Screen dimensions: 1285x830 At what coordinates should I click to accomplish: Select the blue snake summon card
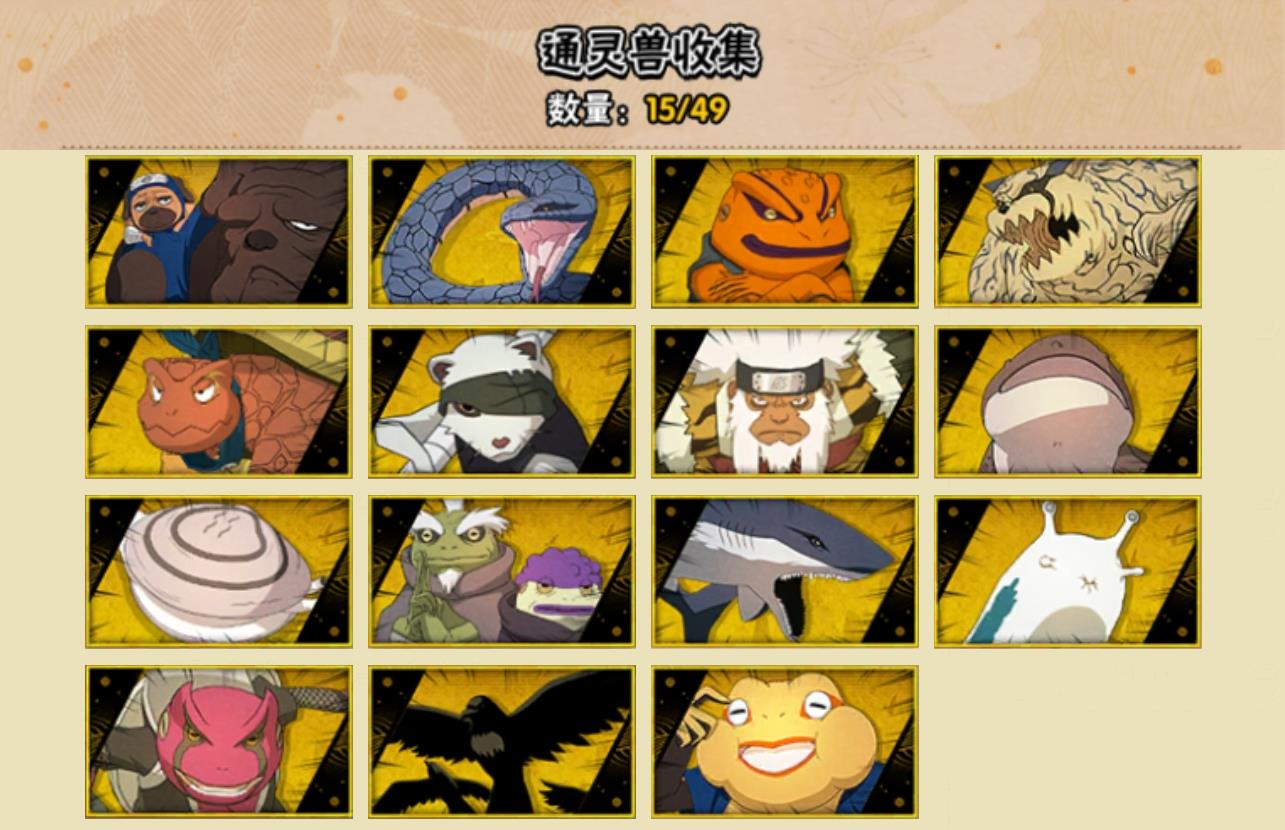(x=501, y=231)
